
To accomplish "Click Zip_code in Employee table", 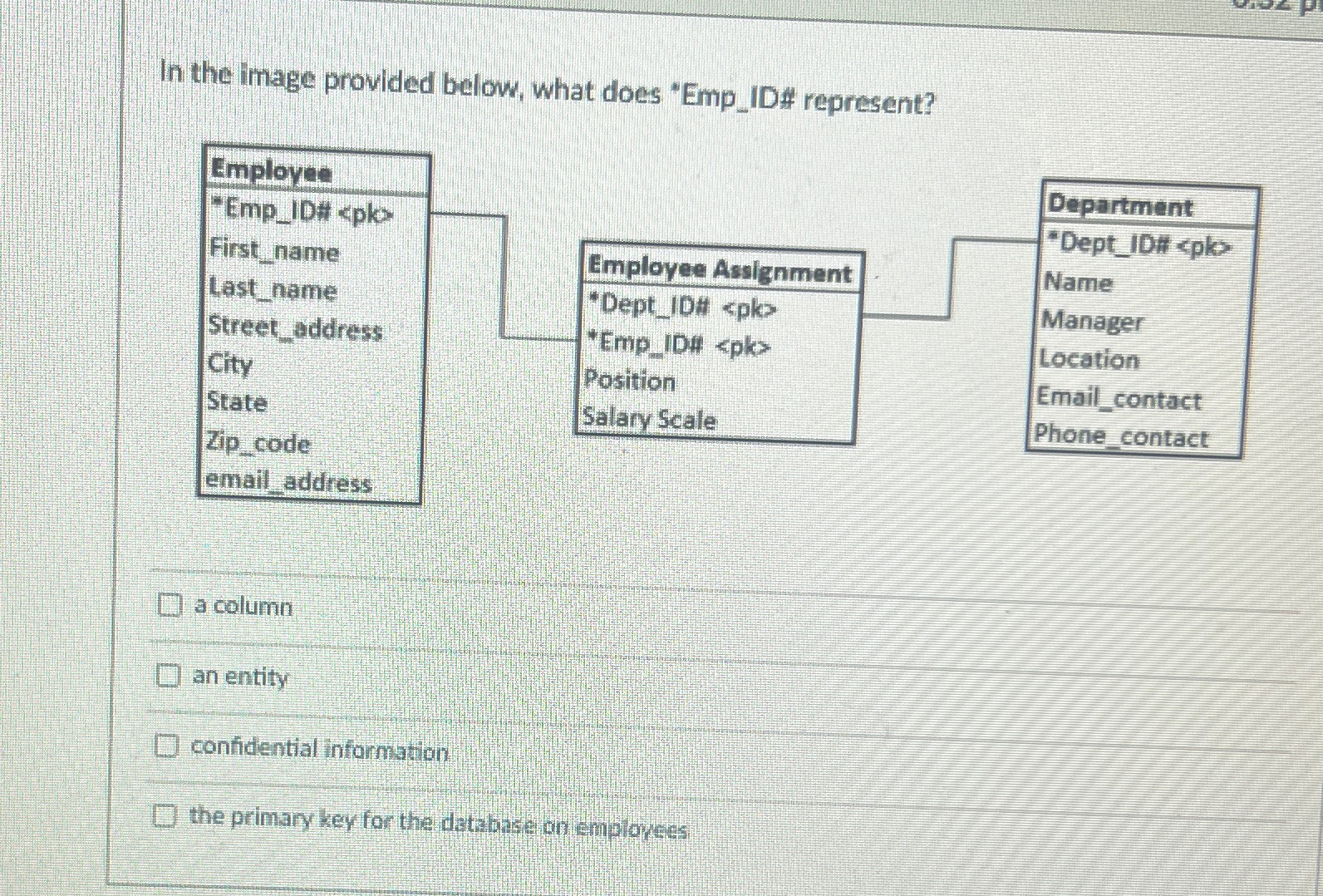I will 258,441.
